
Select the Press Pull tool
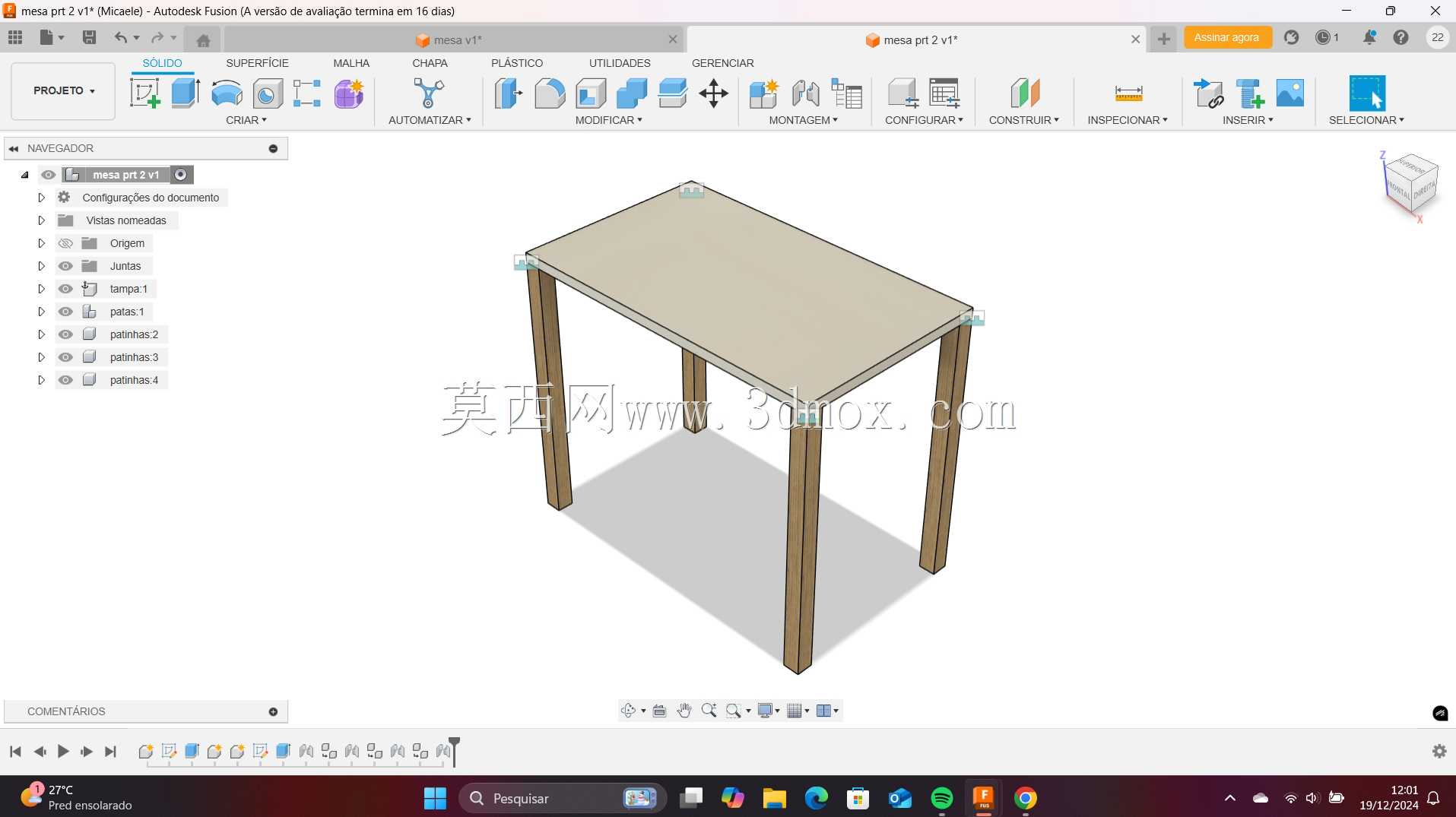click(508, 93)
